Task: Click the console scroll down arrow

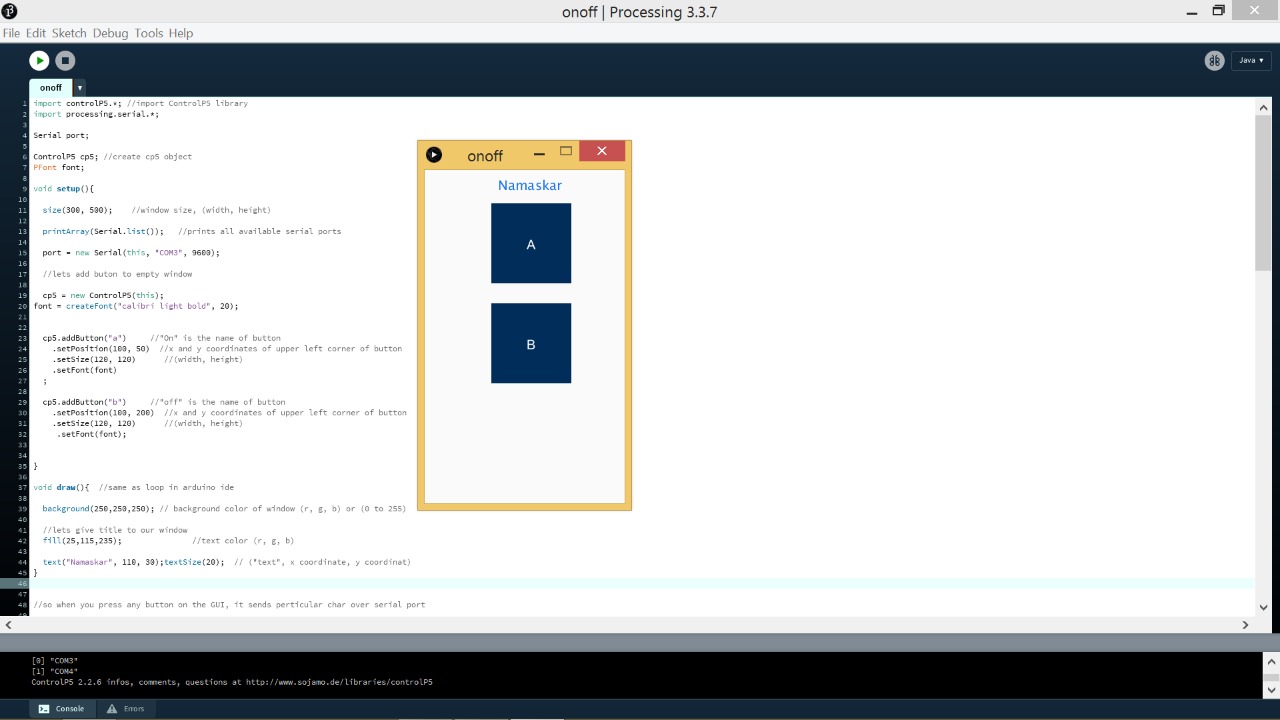Action: [x=1271, y=689]
